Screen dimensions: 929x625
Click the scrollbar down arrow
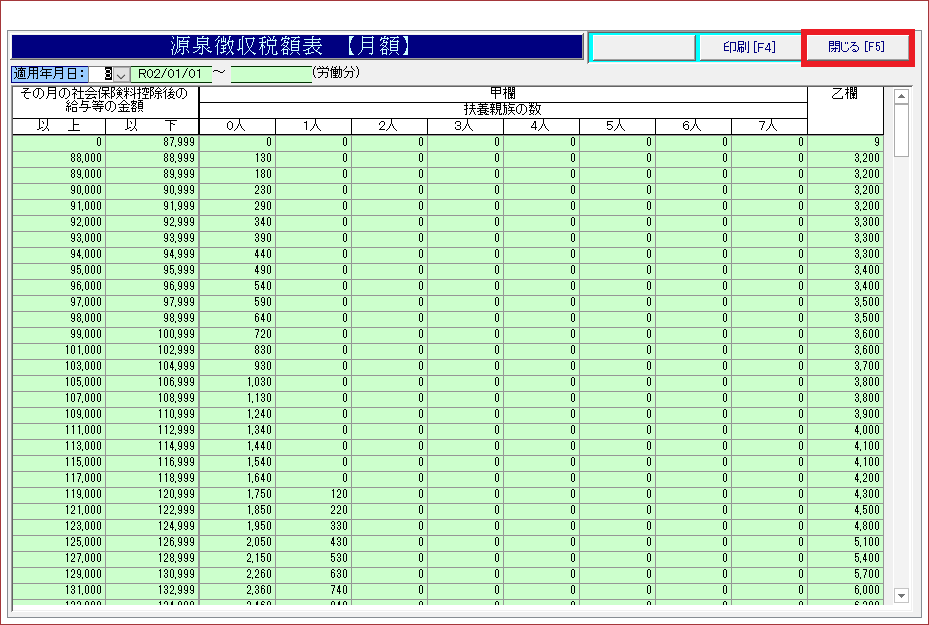(x=901, y=596)
